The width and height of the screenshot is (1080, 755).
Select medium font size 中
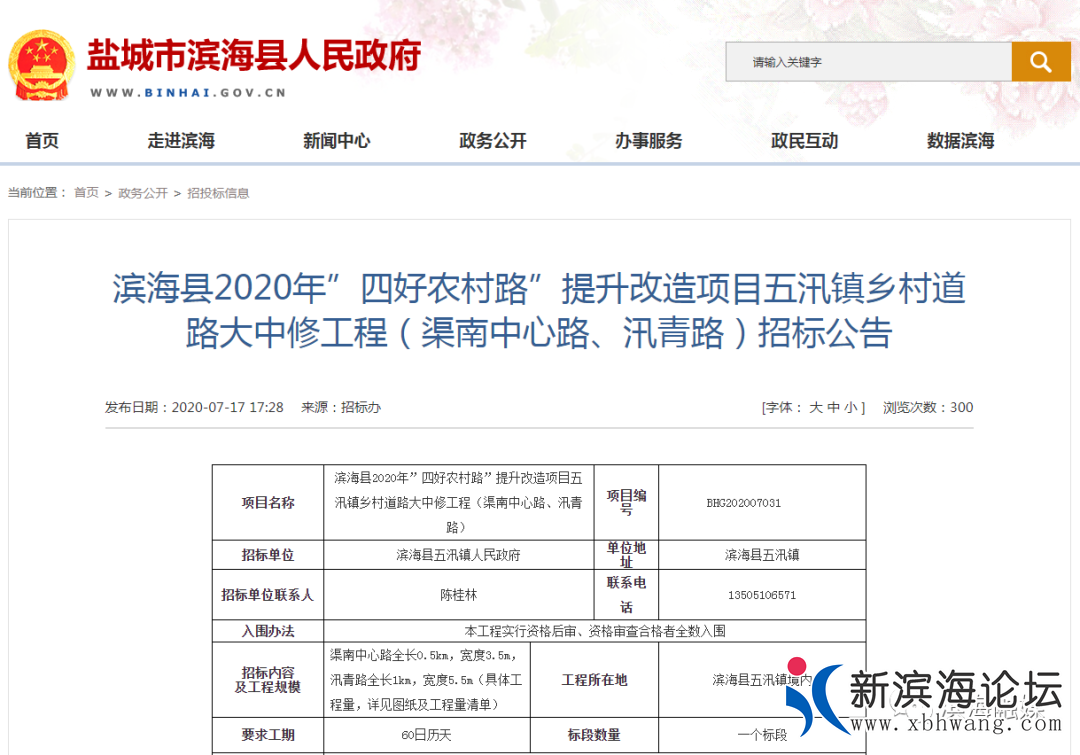click(x=832, y=407)
